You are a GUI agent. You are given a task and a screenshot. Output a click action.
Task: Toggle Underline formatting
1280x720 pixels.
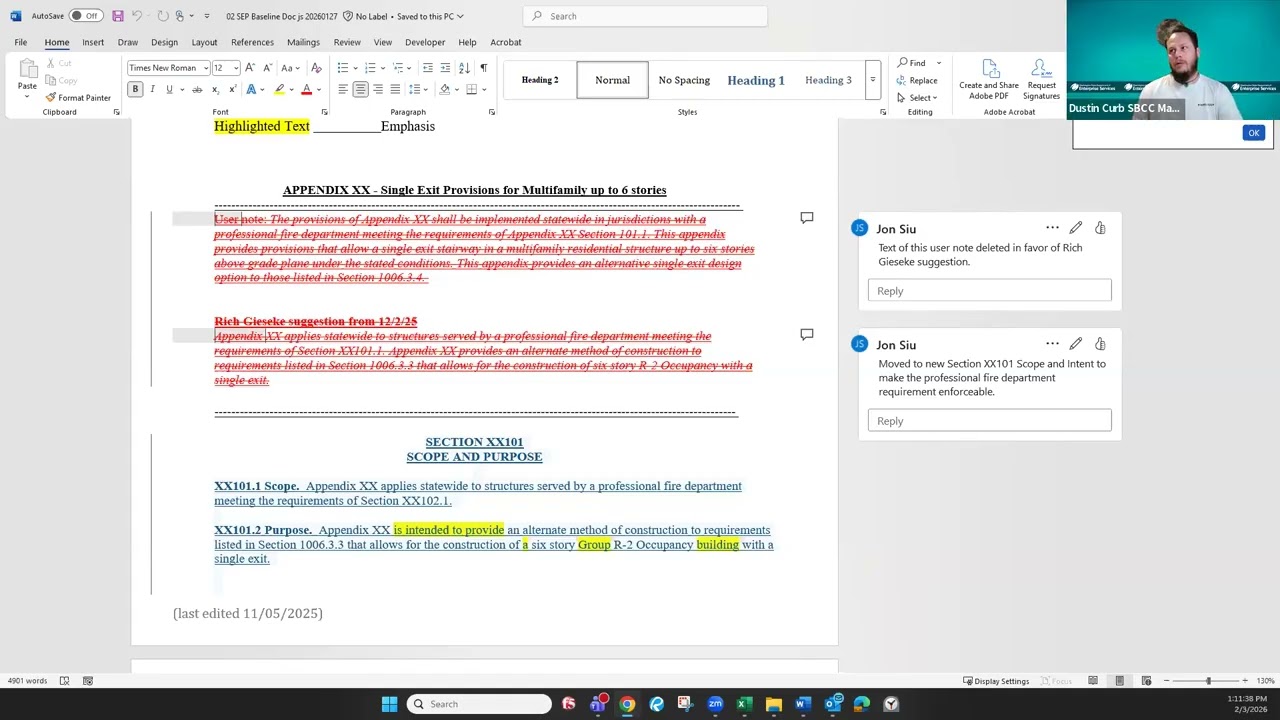(169, 90)
